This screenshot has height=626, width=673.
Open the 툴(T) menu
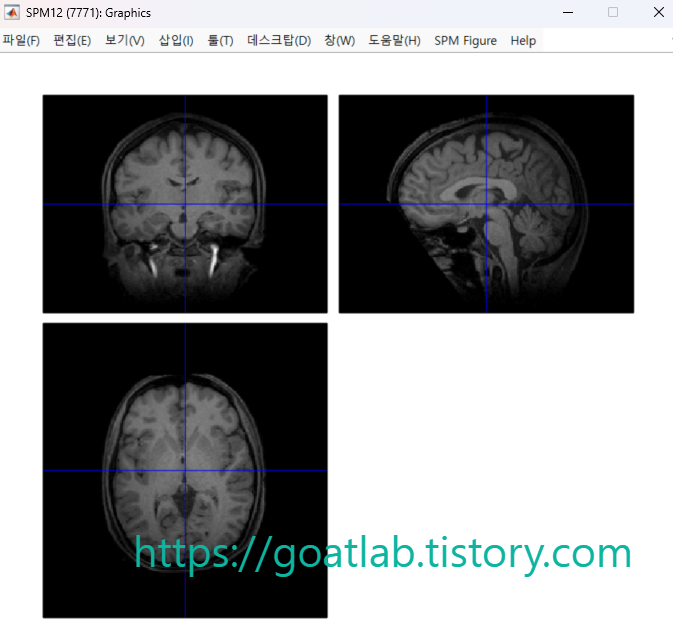tap(220, 40)
